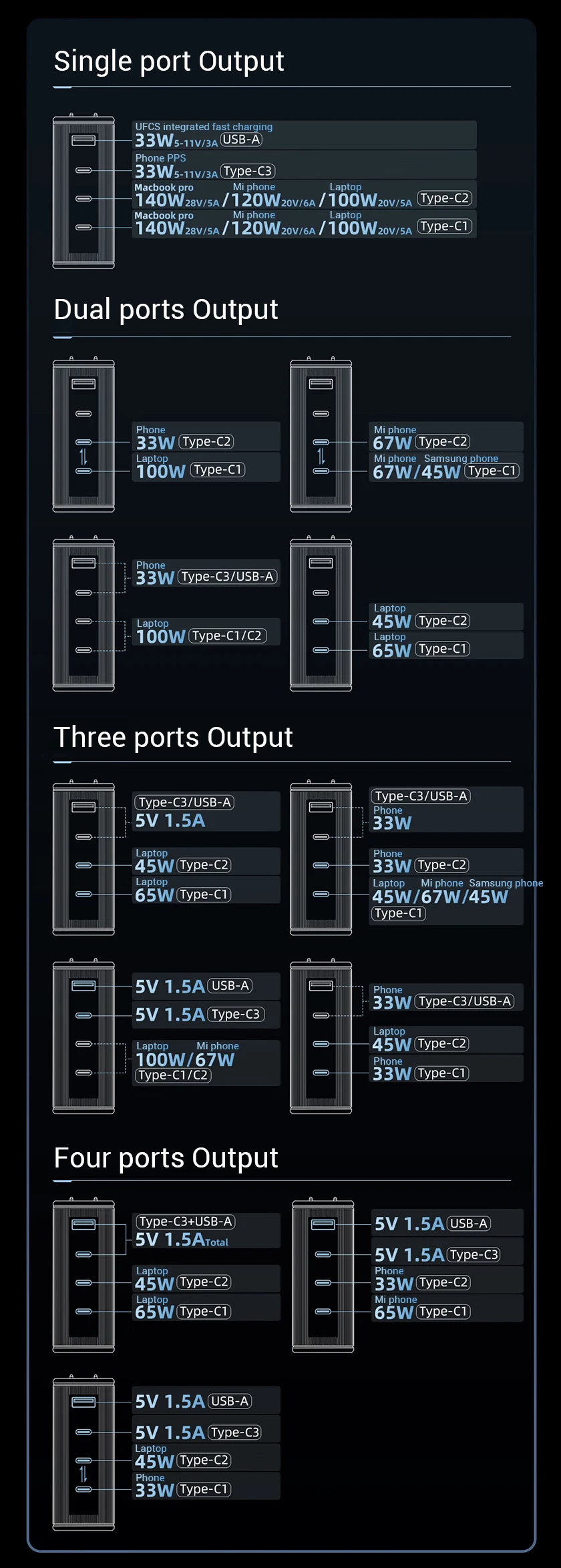Click the Type-C3+USB-A 5V 1.5A Total box
This screenshot has height=1568, width=561.
pyautogui.click(x=206, y=1230)
